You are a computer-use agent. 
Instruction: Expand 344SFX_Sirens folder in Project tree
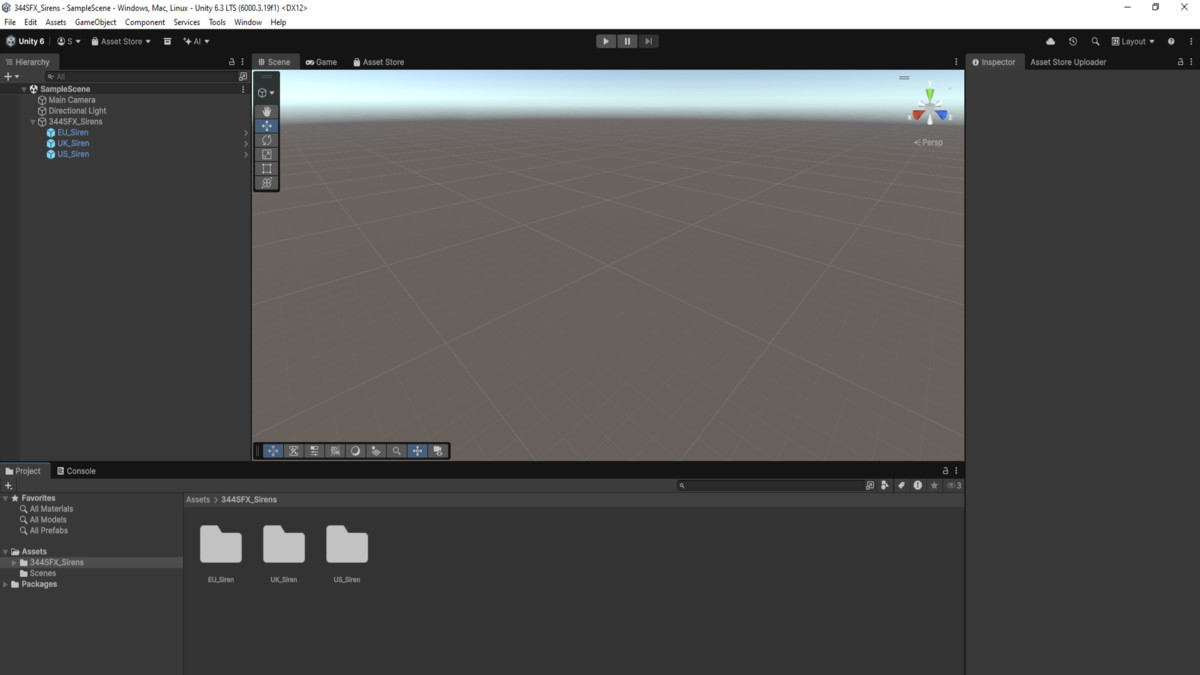click(x=14, y=563)
